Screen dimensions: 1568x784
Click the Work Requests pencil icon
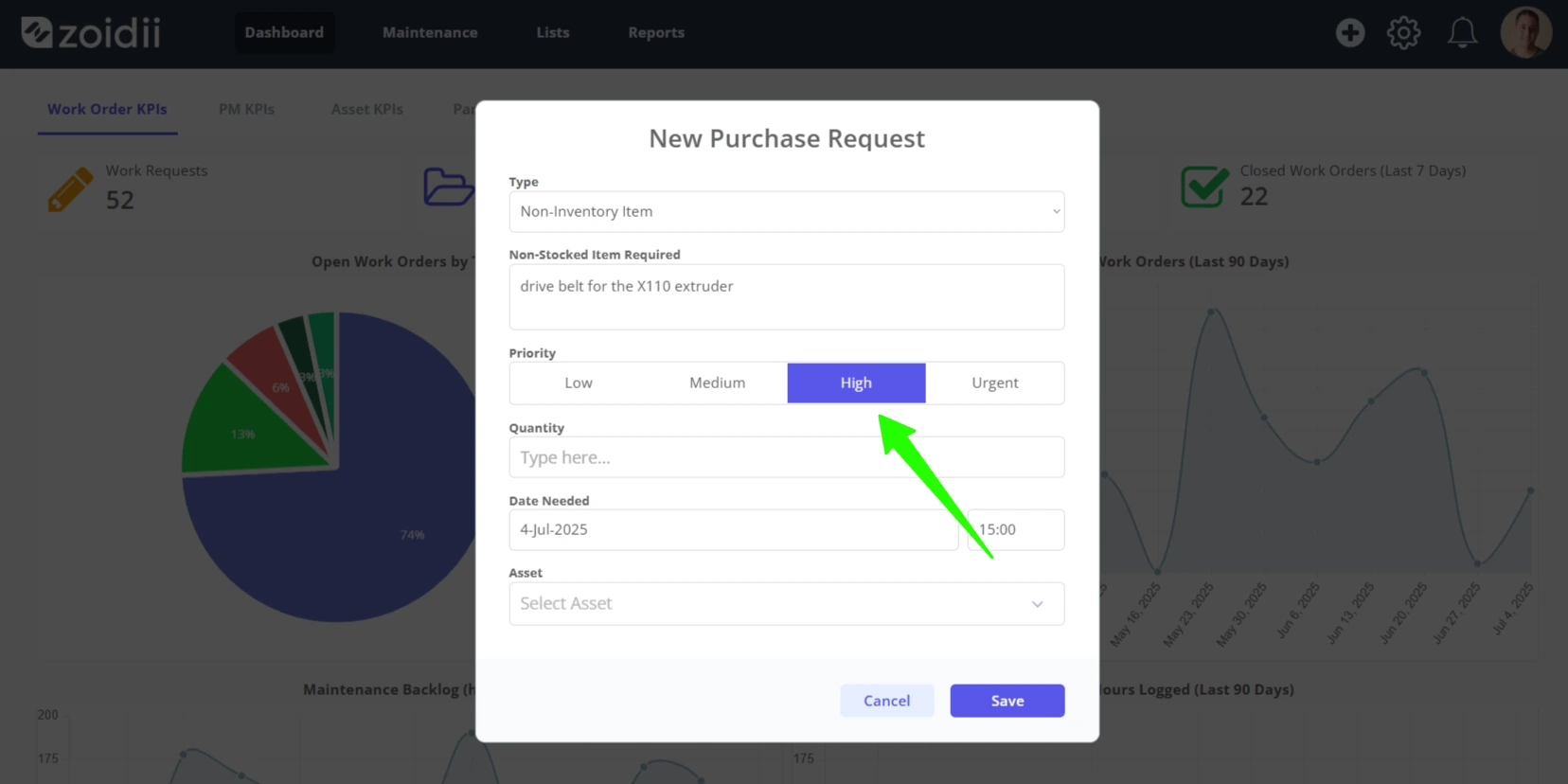[x=71, y=188]
